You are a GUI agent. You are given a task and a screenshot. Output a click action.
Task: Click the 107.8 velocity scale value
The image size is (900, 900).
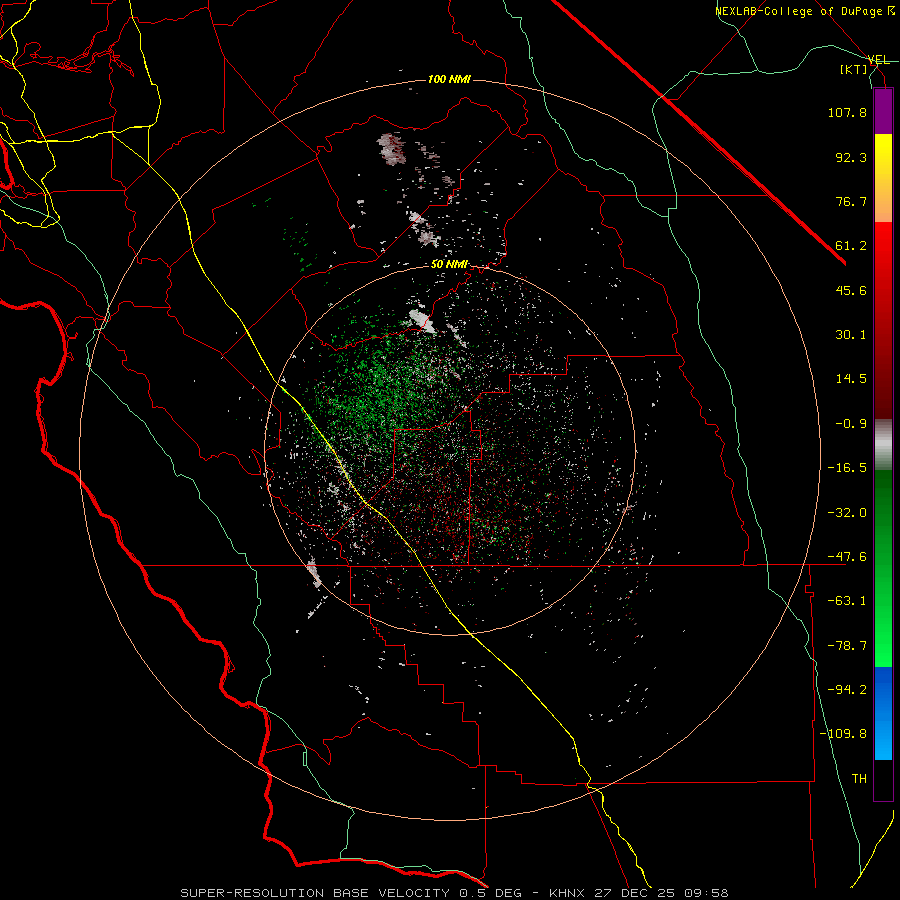pyautogui.click(x=847, y=112)
